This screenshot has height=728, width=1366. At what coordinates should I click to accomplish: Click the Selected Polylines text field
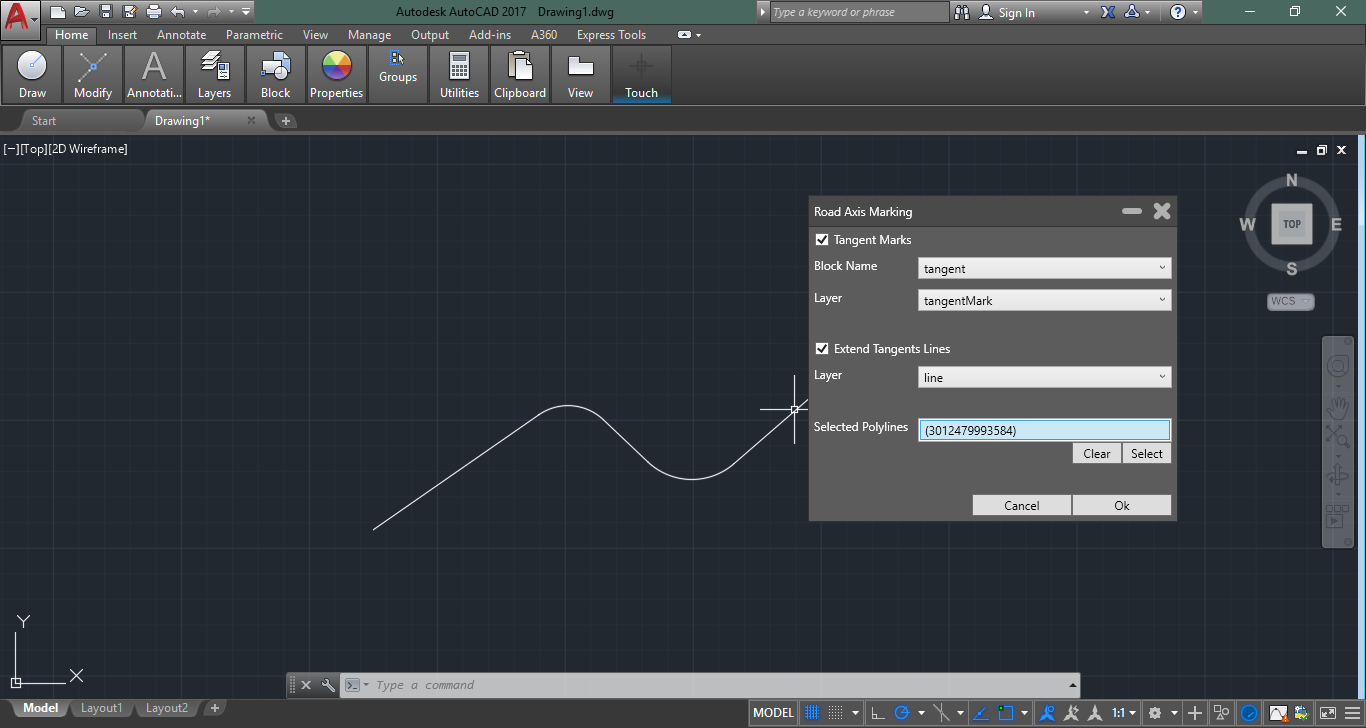coord(1044,430)
